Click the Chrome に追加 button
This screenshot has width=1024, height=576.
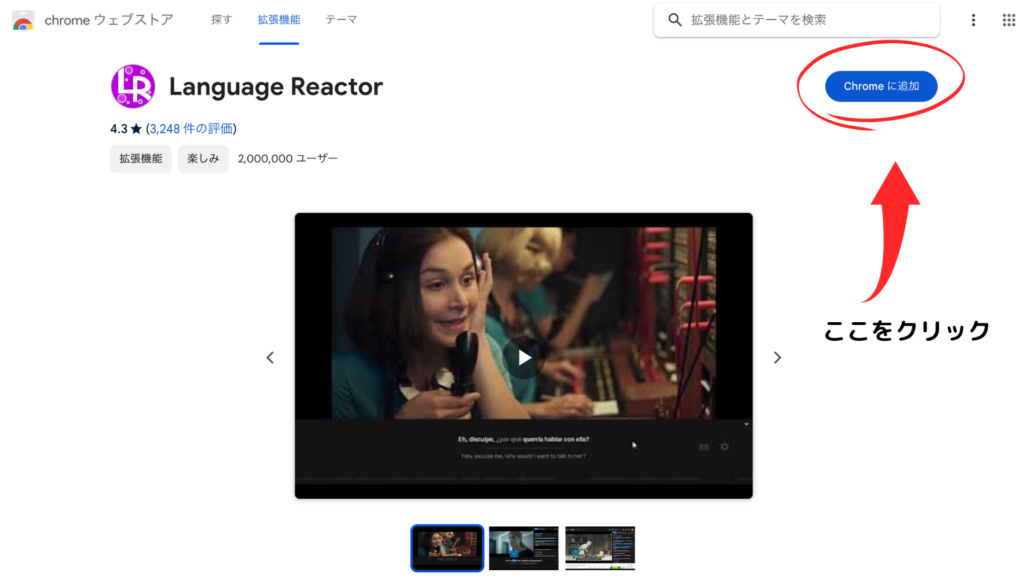pos(881,86)
